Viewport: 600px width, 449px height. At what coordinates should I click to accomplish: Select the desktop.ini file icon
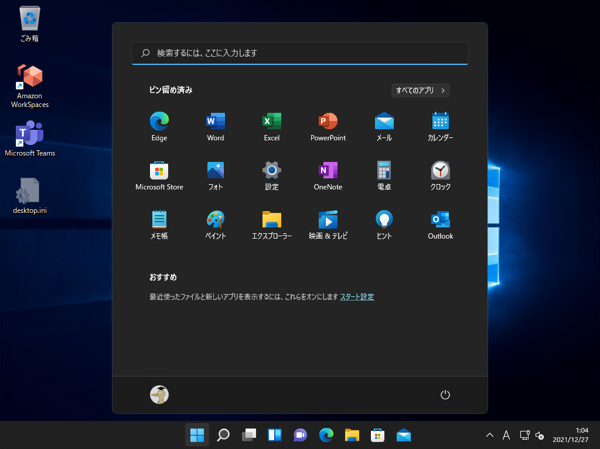30,196
